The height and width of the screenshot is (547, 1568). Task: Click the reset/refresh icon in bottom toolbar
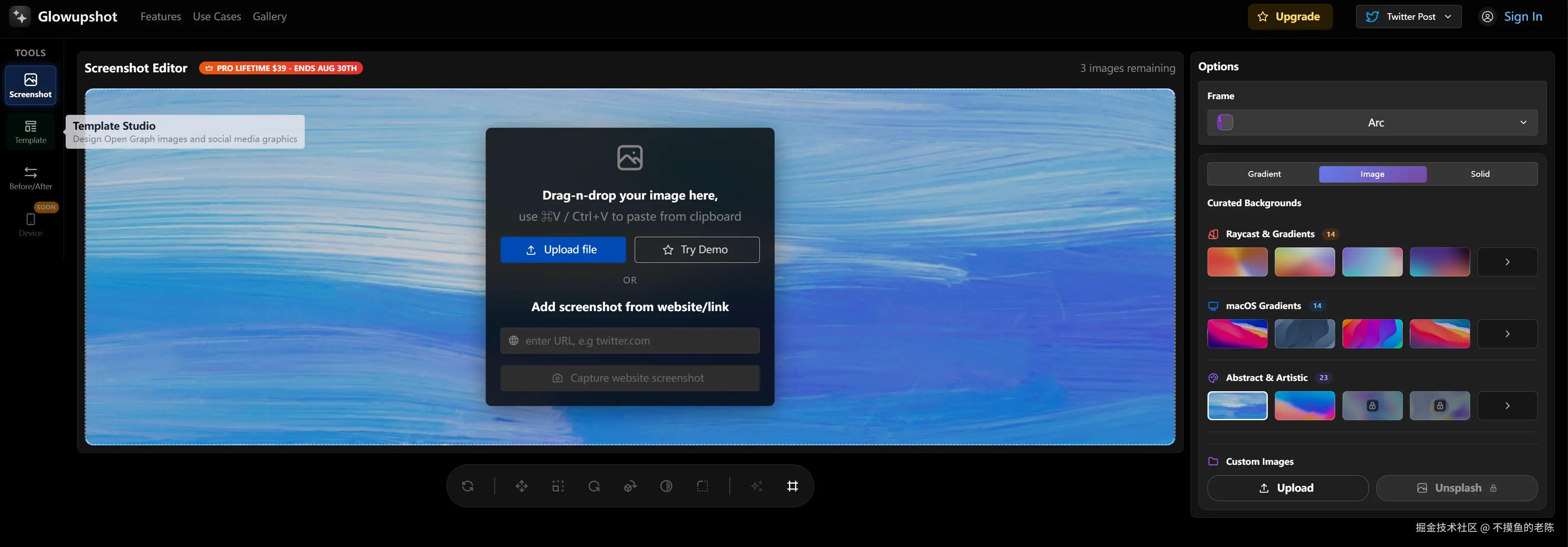coord(467,486)
